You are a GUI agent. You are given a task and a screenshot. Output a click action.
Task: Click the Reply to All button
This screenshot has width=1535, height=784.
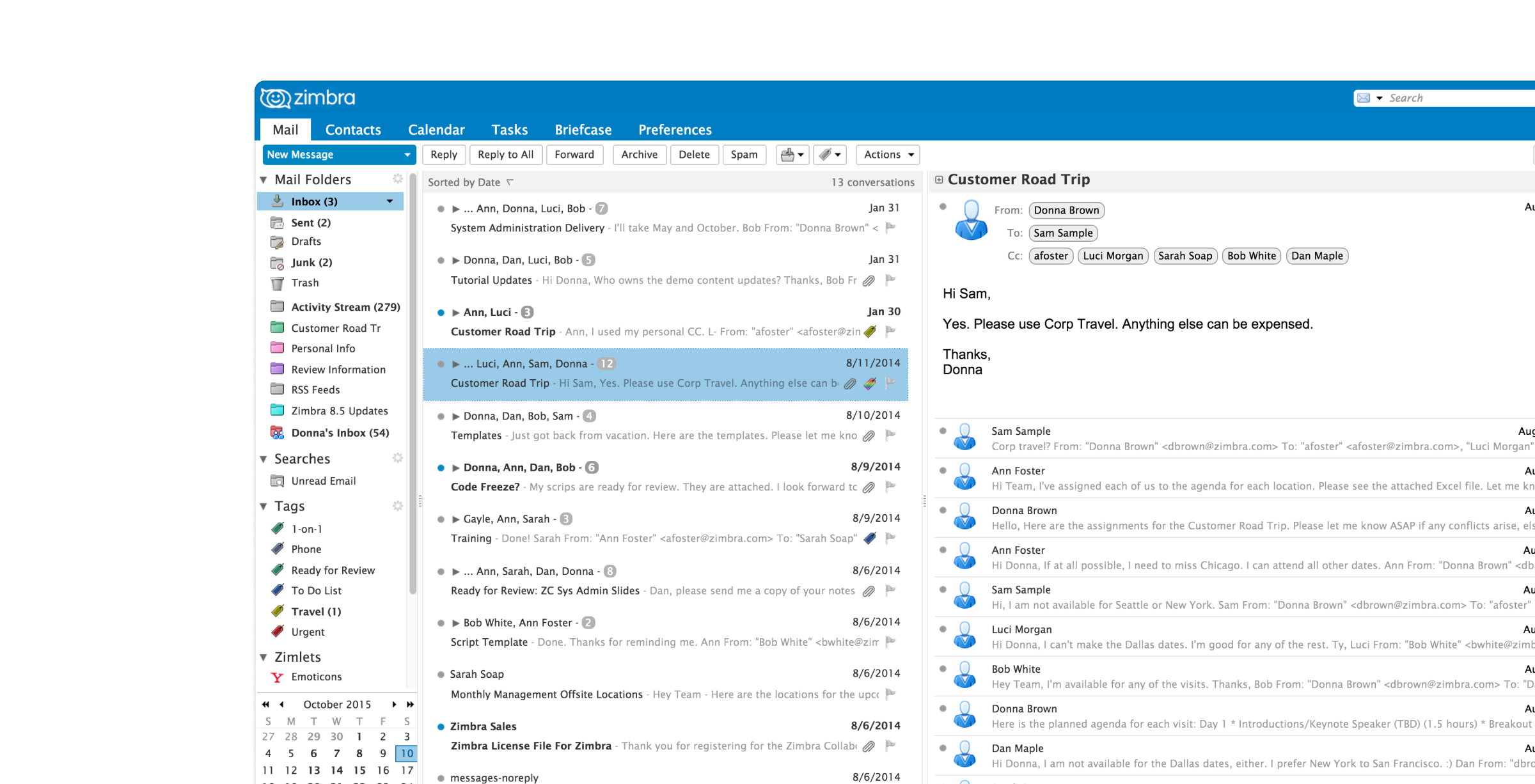(x=505, y=155)
